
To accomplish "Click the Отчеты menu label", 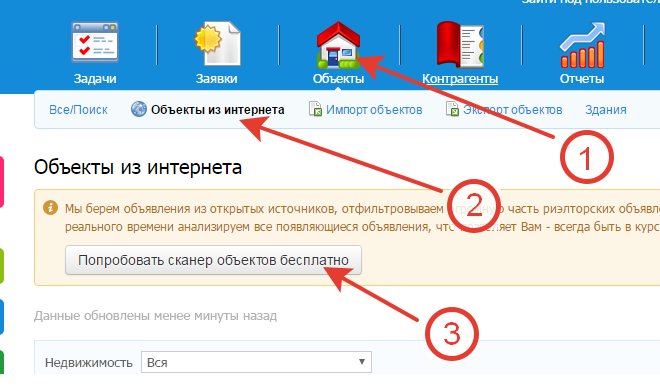I will (582, 79).
